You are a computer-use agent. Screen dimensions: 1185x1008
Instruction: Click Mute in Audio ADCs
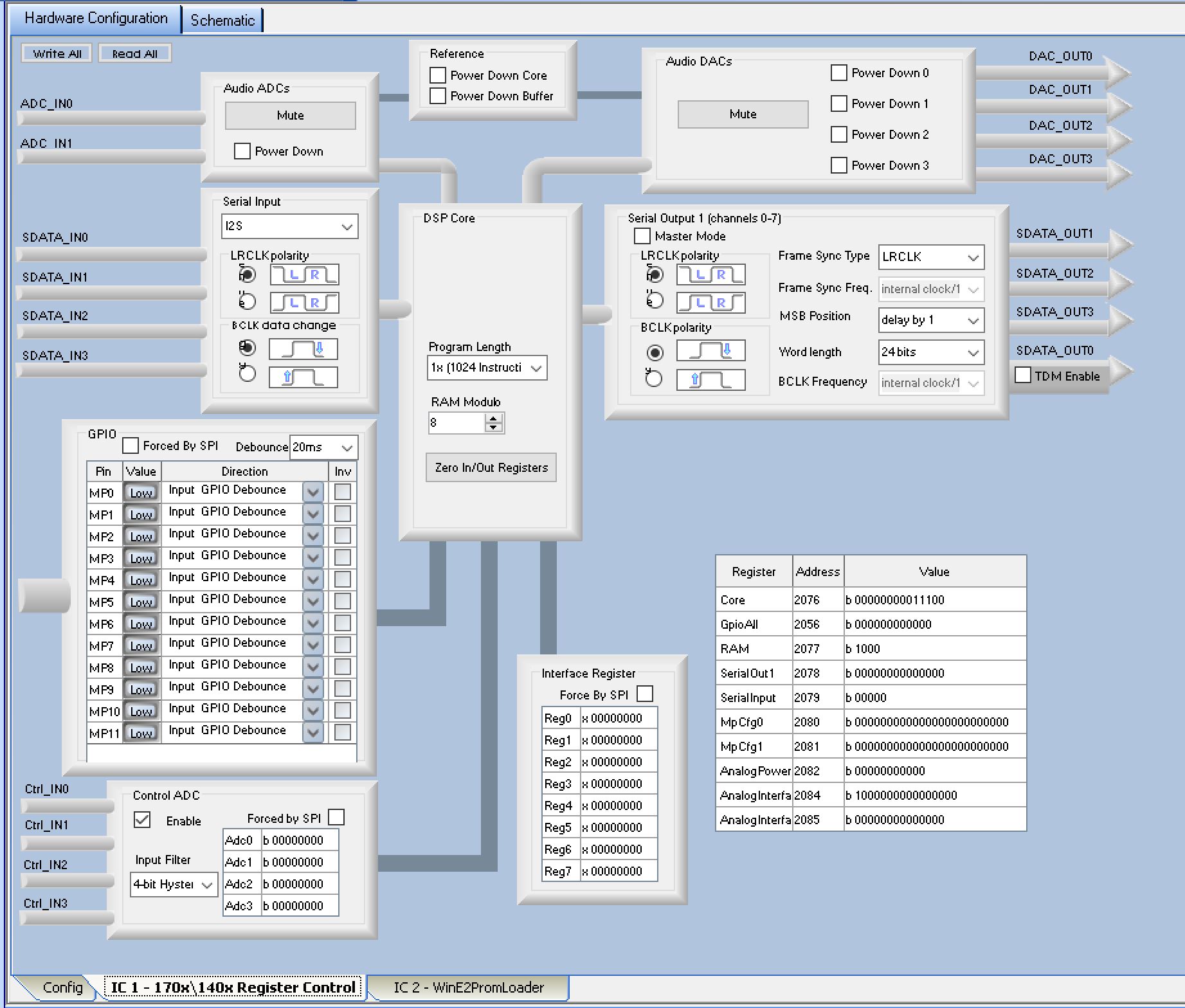click(290, 115)
